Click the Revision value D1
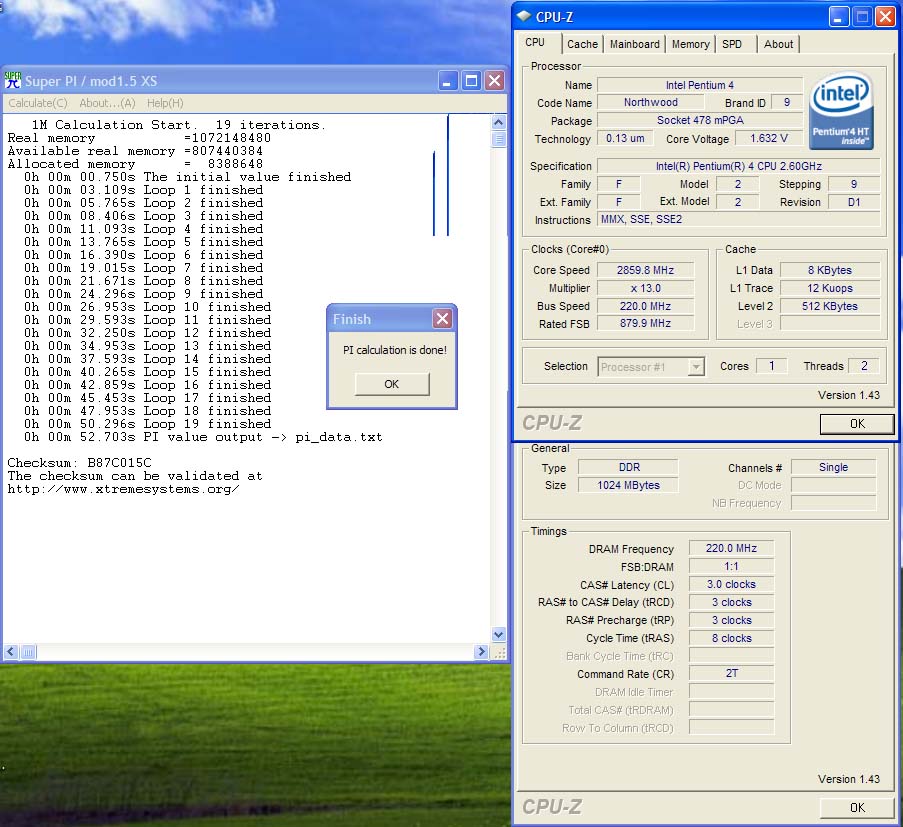 [x=854, y=202]
